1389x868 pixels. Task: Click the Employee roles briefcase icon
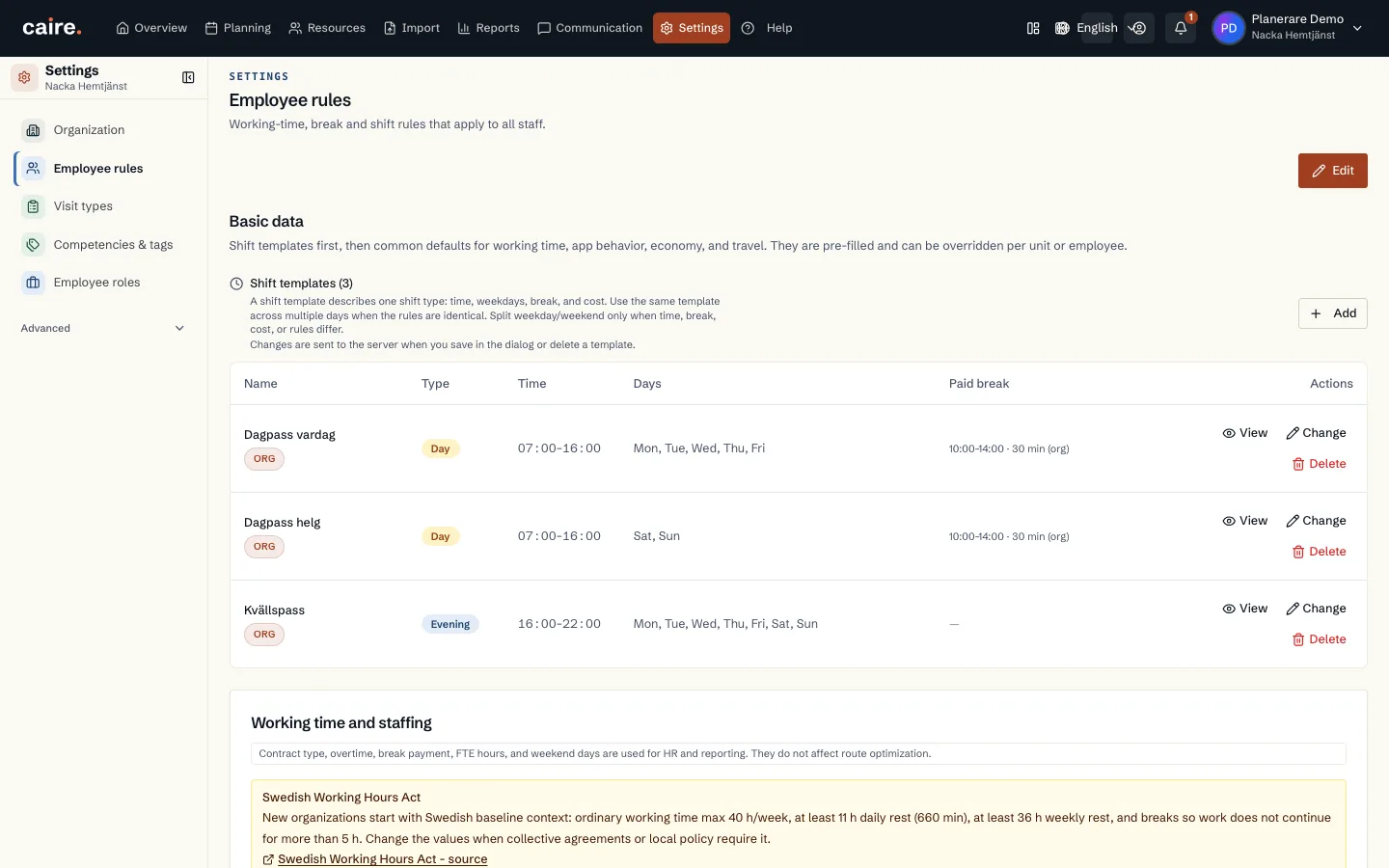(x=33, y=283)
